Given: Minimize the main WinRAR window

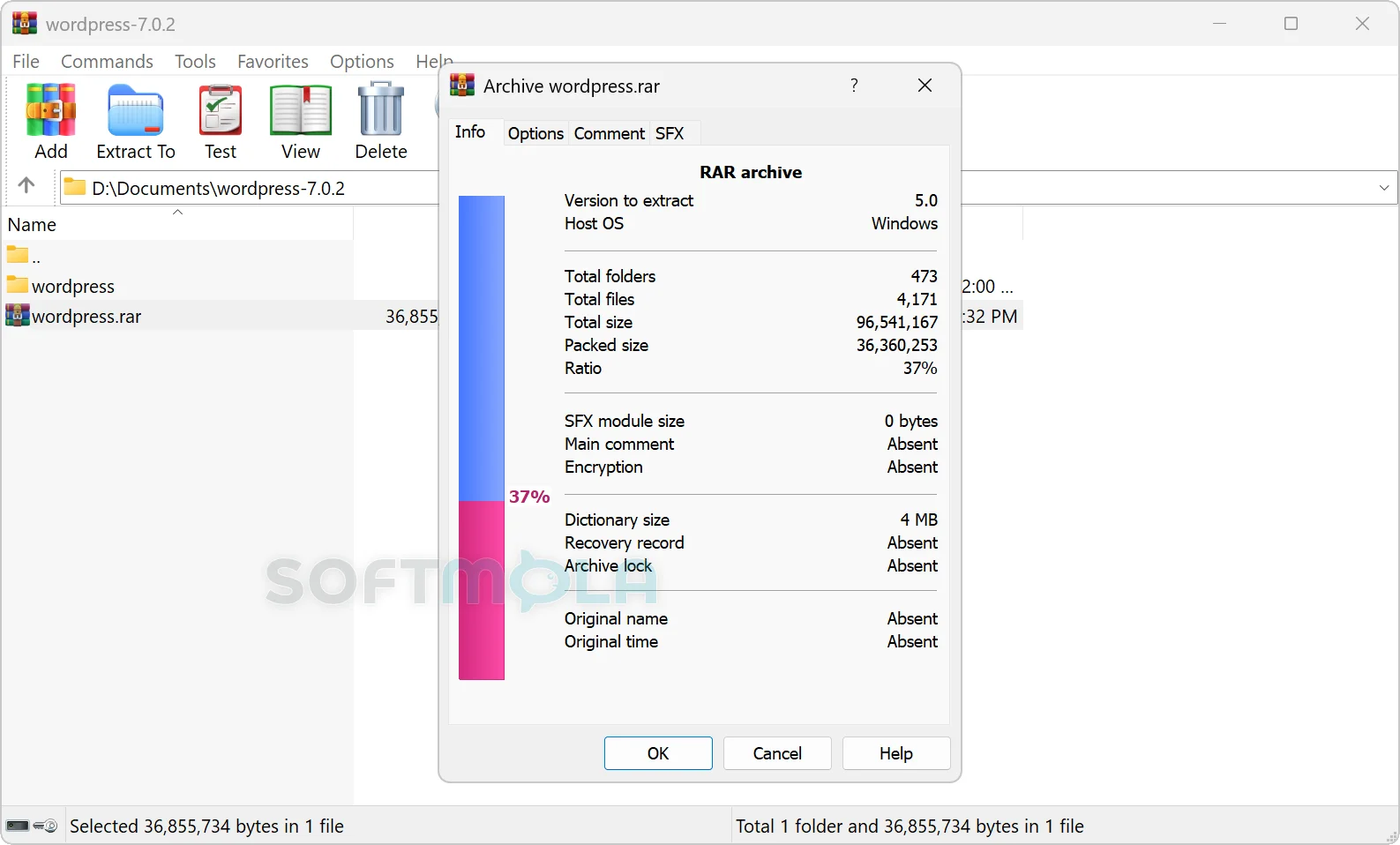Looking at the screenshot, I should [x=1220, y=24].
